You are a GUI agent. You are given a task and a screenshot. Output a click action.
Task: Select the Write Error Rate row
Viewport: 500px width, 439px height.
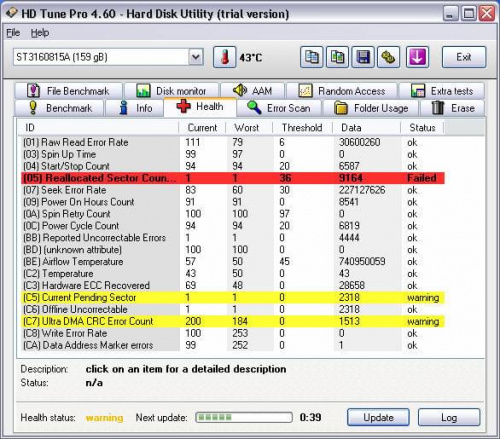[x=232, y=333]
